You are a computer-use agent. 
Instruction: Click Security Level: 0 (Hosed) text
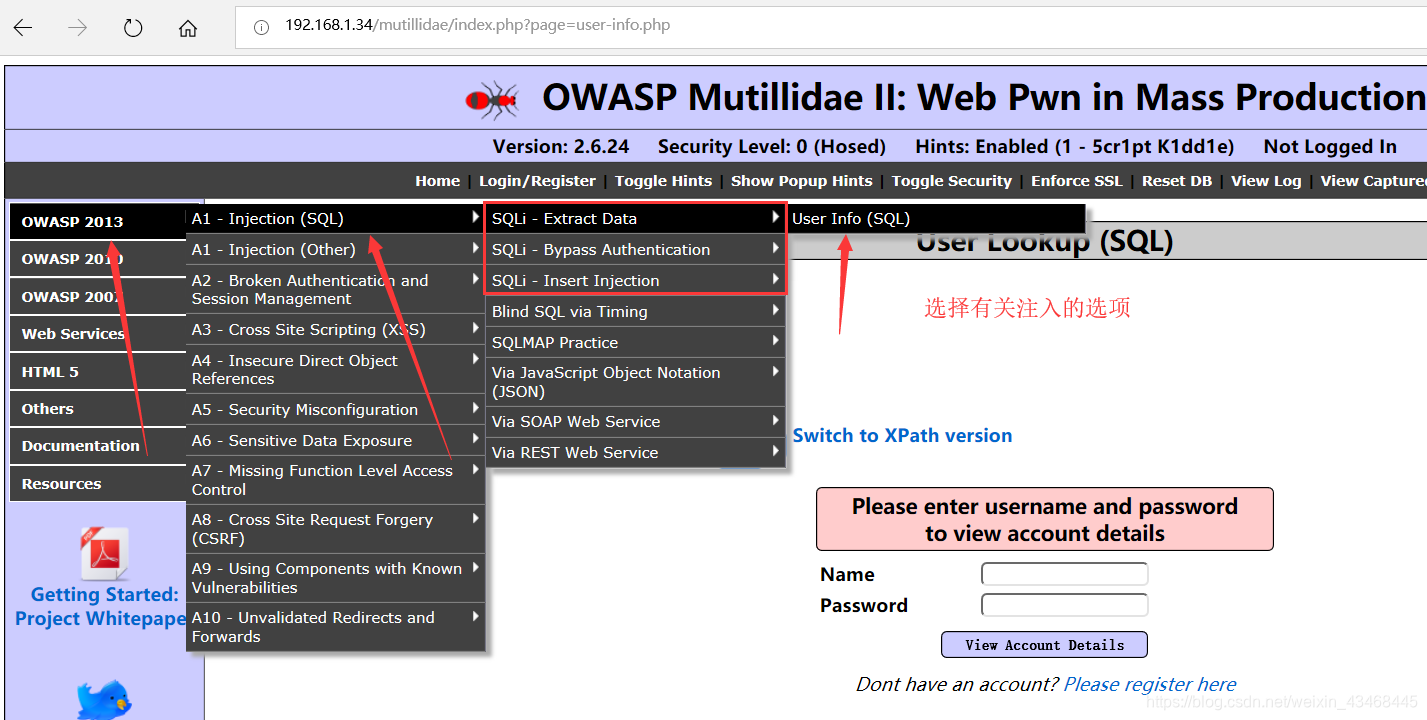tap(772, 147)
